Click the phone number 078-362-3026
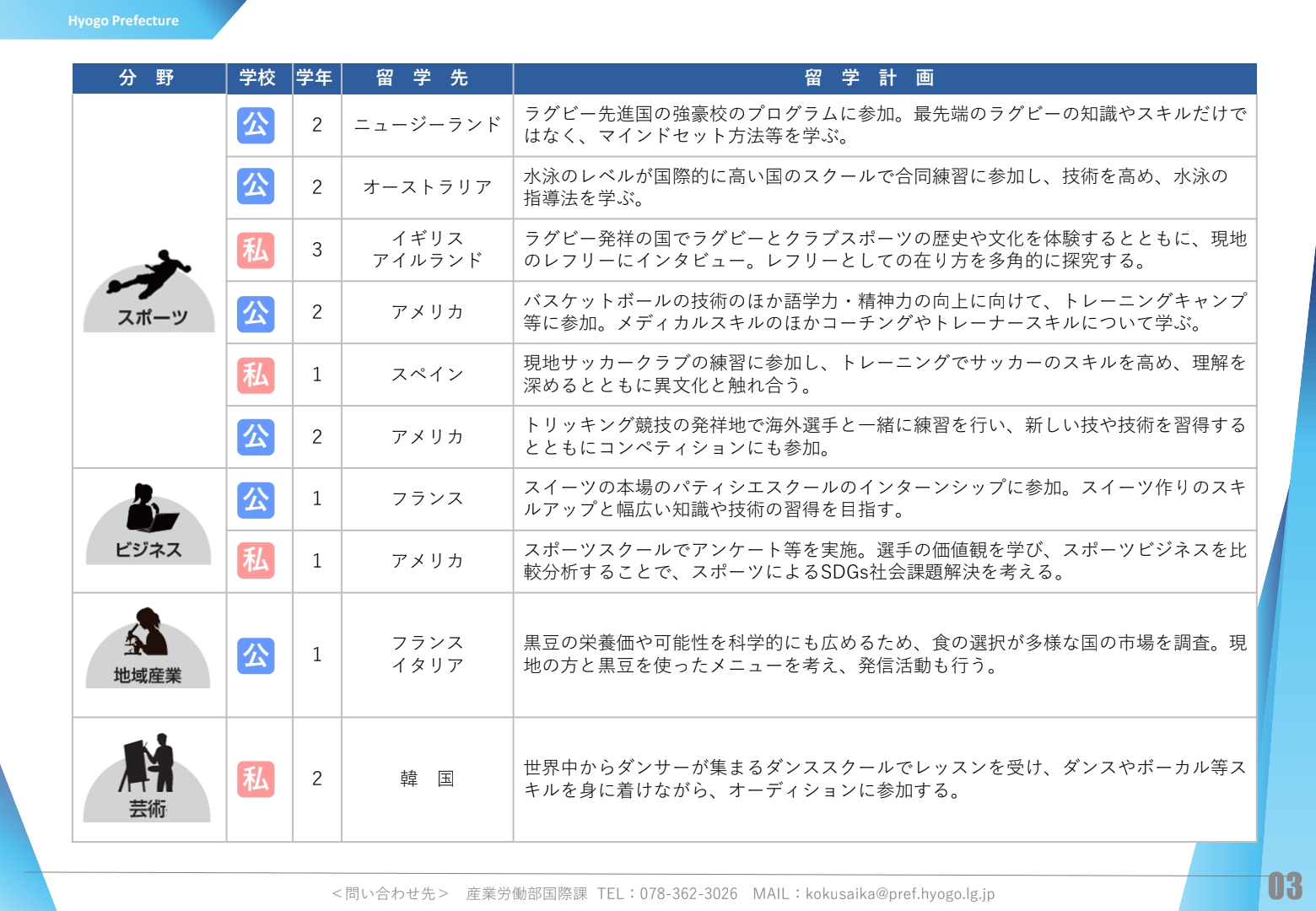The image size is (1316, 911). coord(688,893)
